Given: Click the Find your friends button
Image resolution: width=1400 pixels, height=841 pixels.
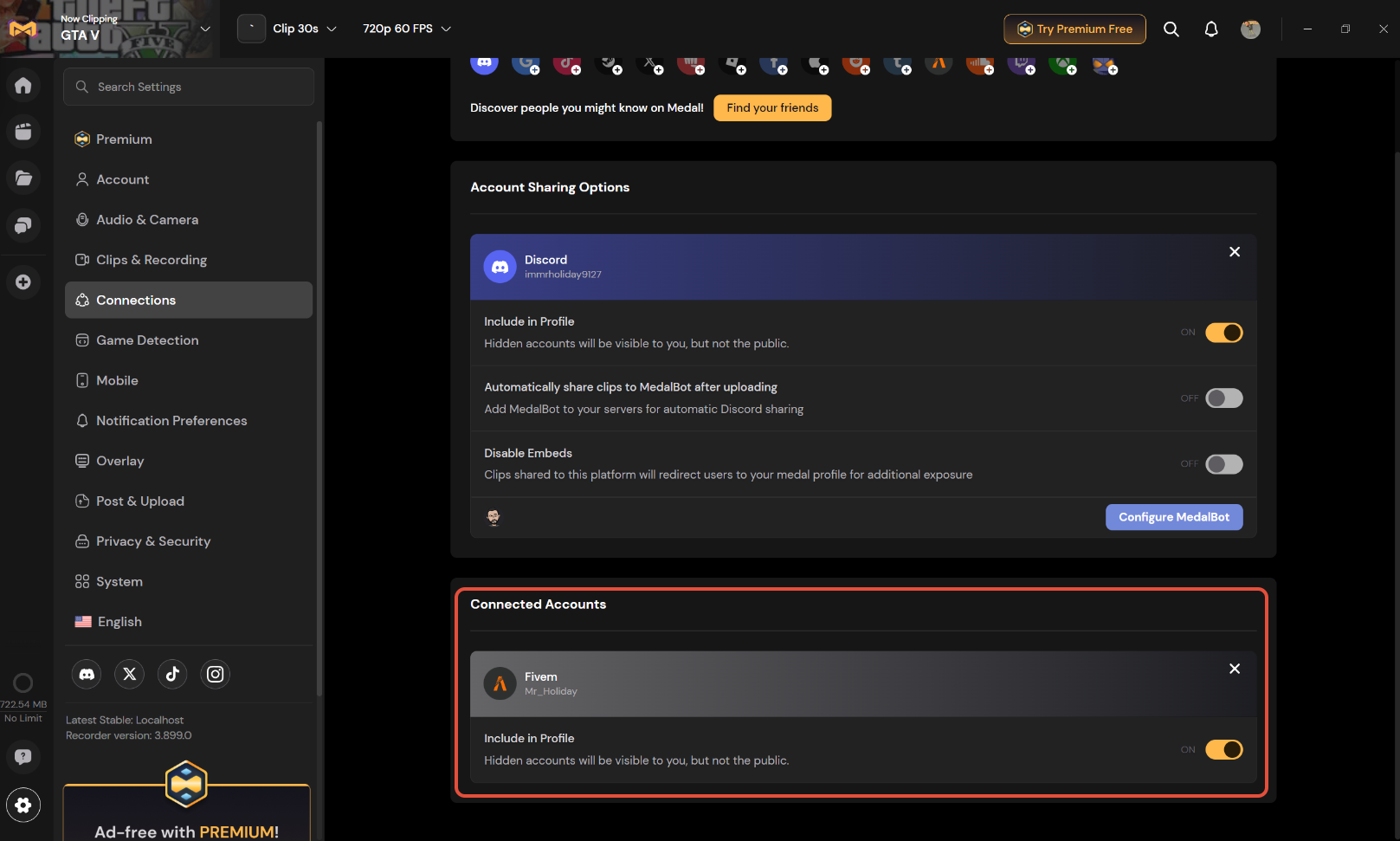Looking at the screenshot, I should coord(772,107).
